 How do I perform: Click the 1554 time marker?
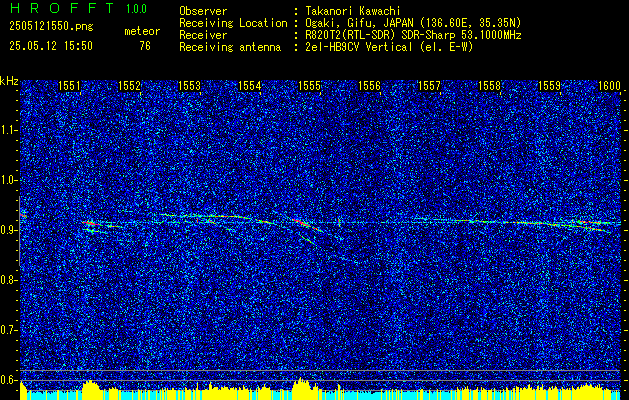(x=250, y=85)
